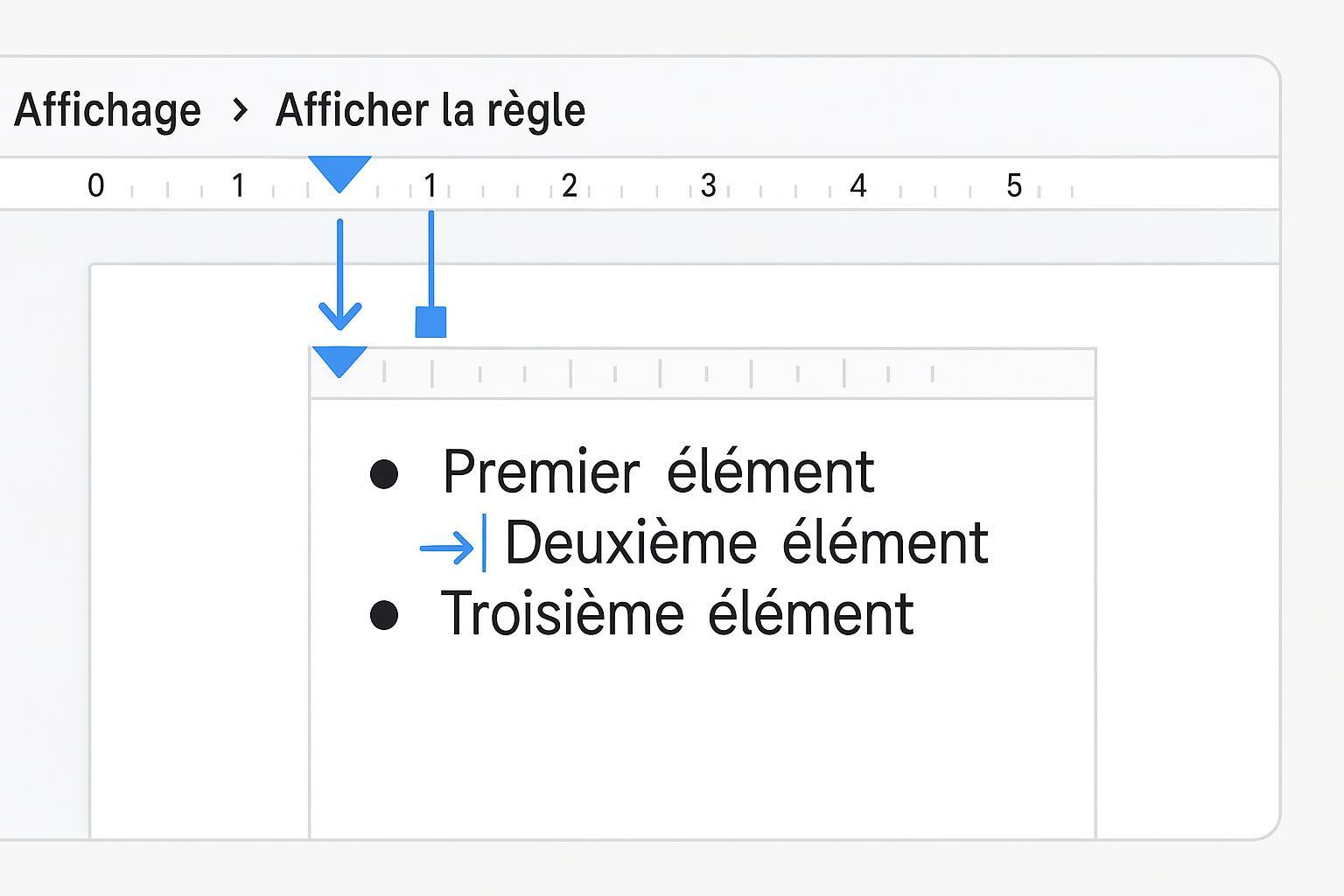The image size is (1344, 896).
Task: Click the 4 mark on the ruler
Action: pyautogui.click(x=858, y=185)
